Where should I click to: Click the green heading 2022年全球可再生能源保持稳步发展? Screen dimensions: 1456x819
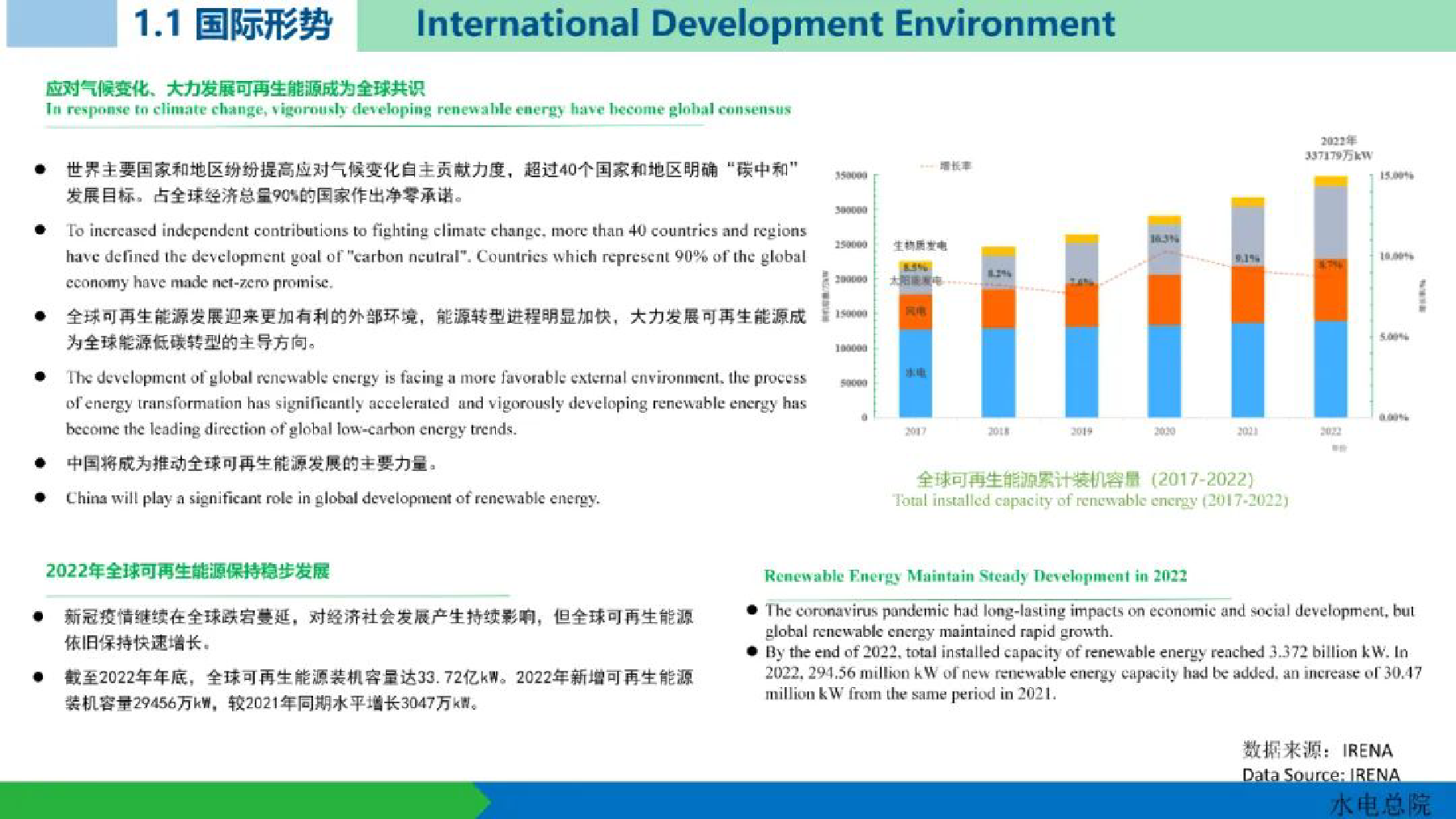coord(188,571)
